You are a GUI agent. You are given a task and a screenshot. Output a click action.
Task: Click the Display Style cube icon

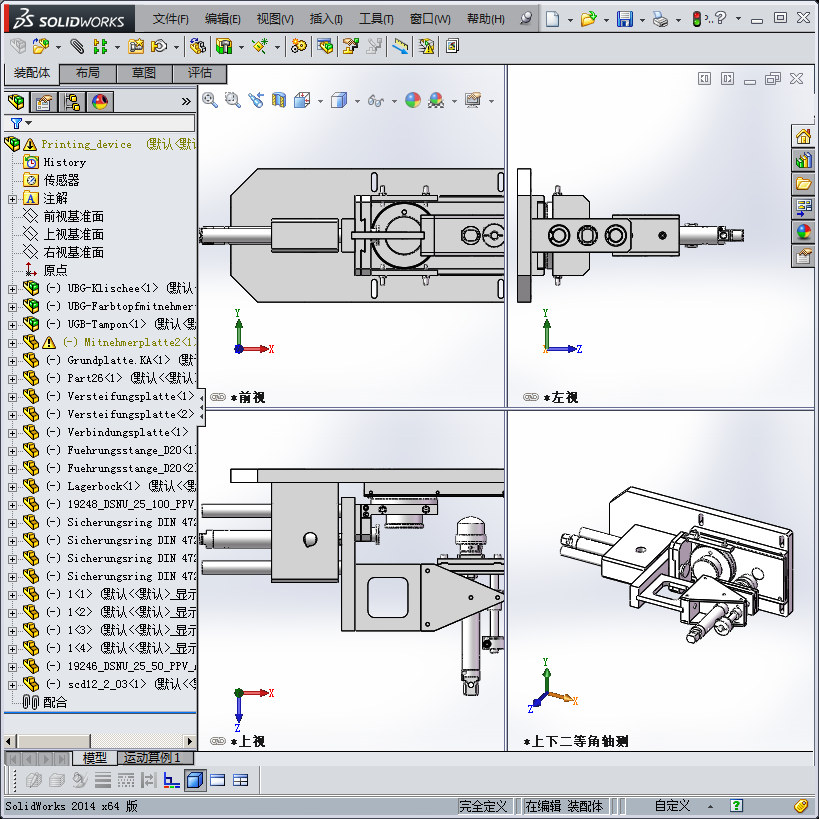339,100
